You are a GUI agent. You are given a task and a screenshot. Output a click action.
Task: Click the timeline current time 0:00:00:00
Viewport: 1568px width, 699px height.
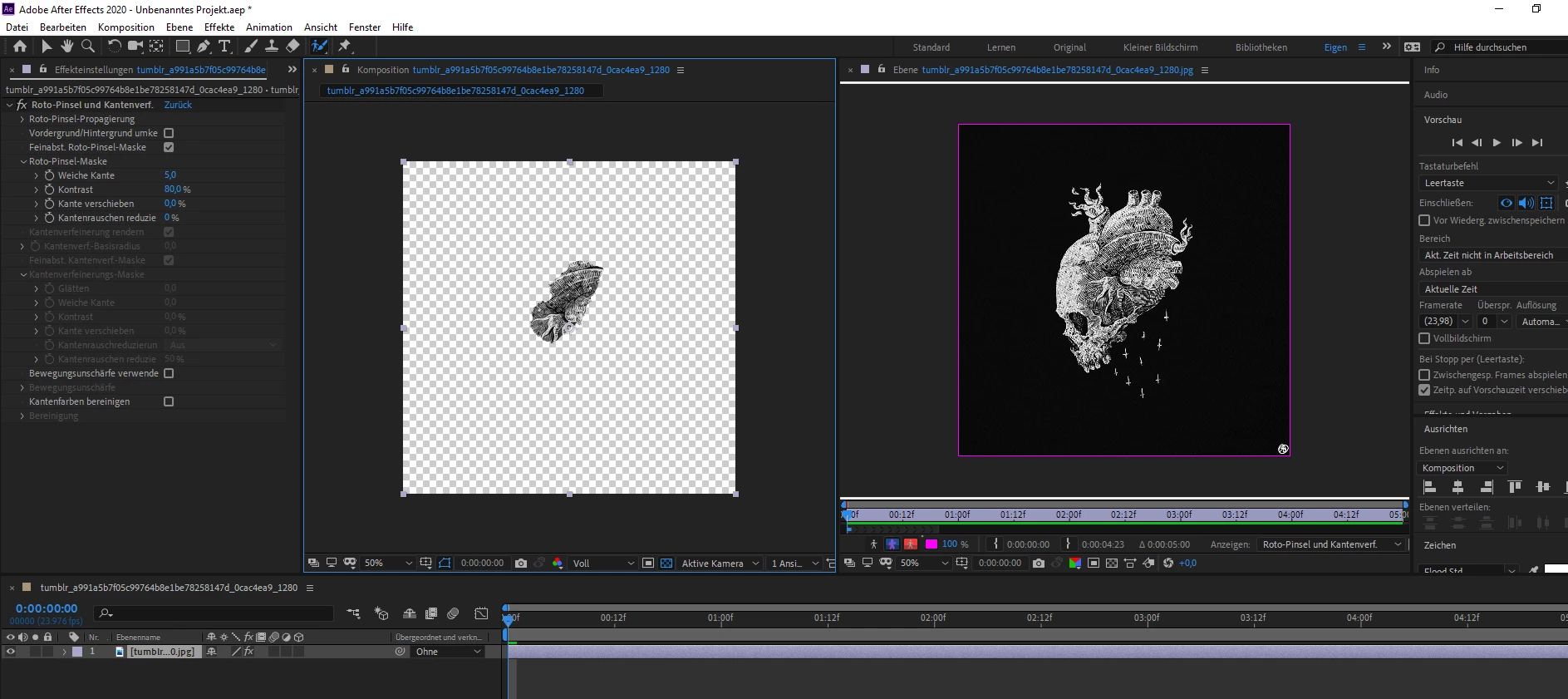[47, 608]
